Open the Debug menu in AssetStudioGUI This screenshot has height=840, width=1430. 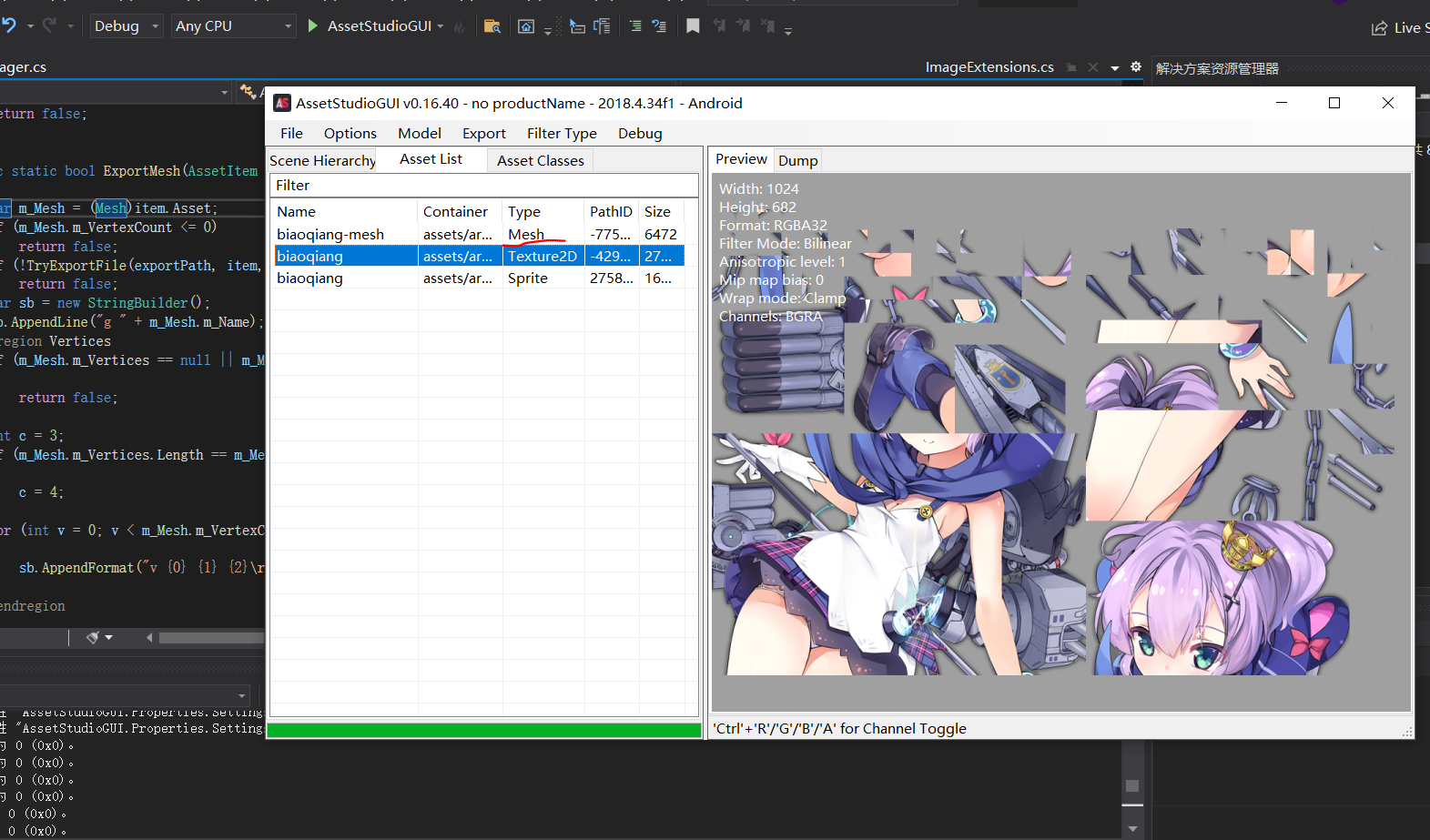coord(640,134)
